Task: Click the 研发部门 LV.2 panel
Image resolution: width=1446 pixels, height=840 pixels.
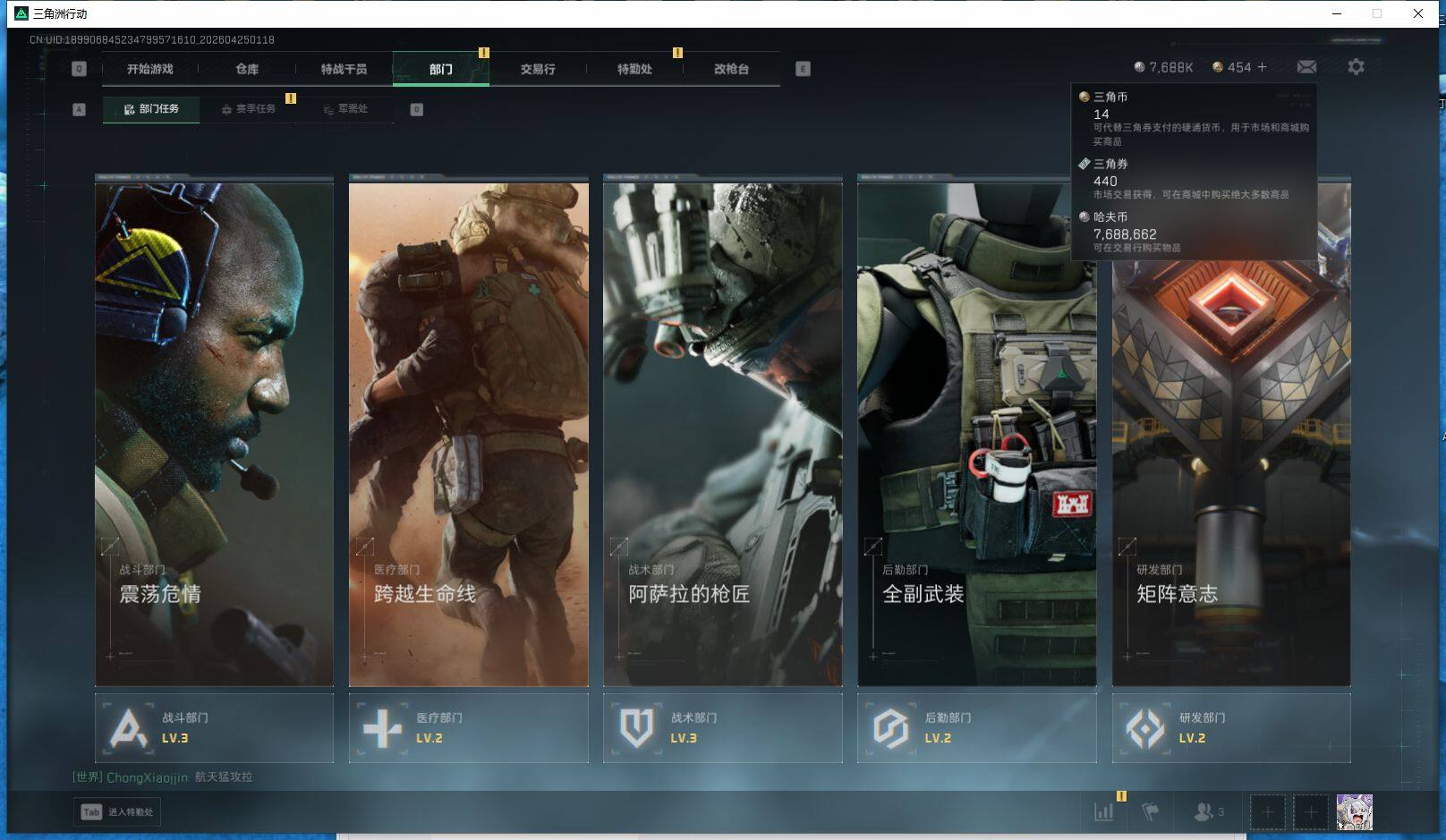Action: coord(1231,728)
